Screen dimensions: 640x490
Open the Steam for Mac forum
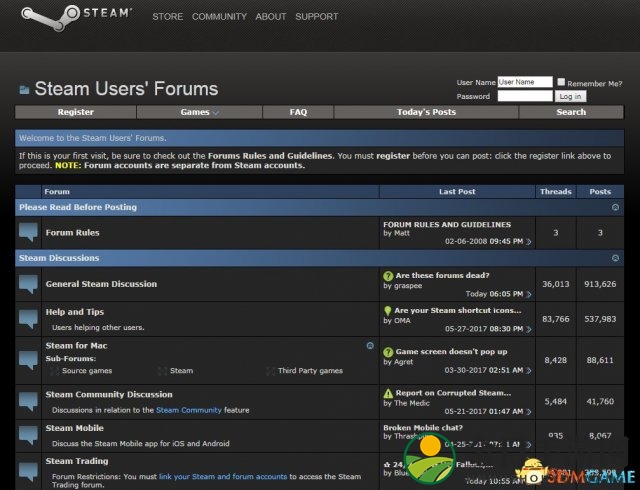pyautogui.click(x=76, y=346)
